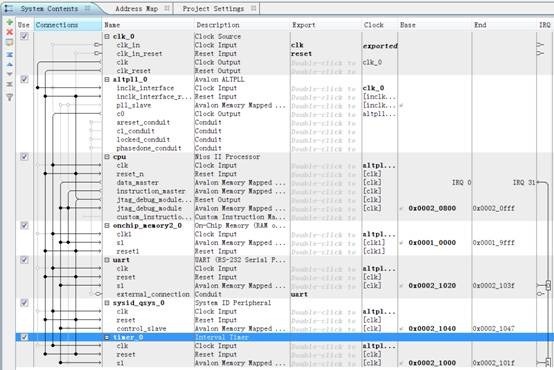This screenshot has height=370, width=554.
Task: Click the Description column header
Action: point(242,25)
